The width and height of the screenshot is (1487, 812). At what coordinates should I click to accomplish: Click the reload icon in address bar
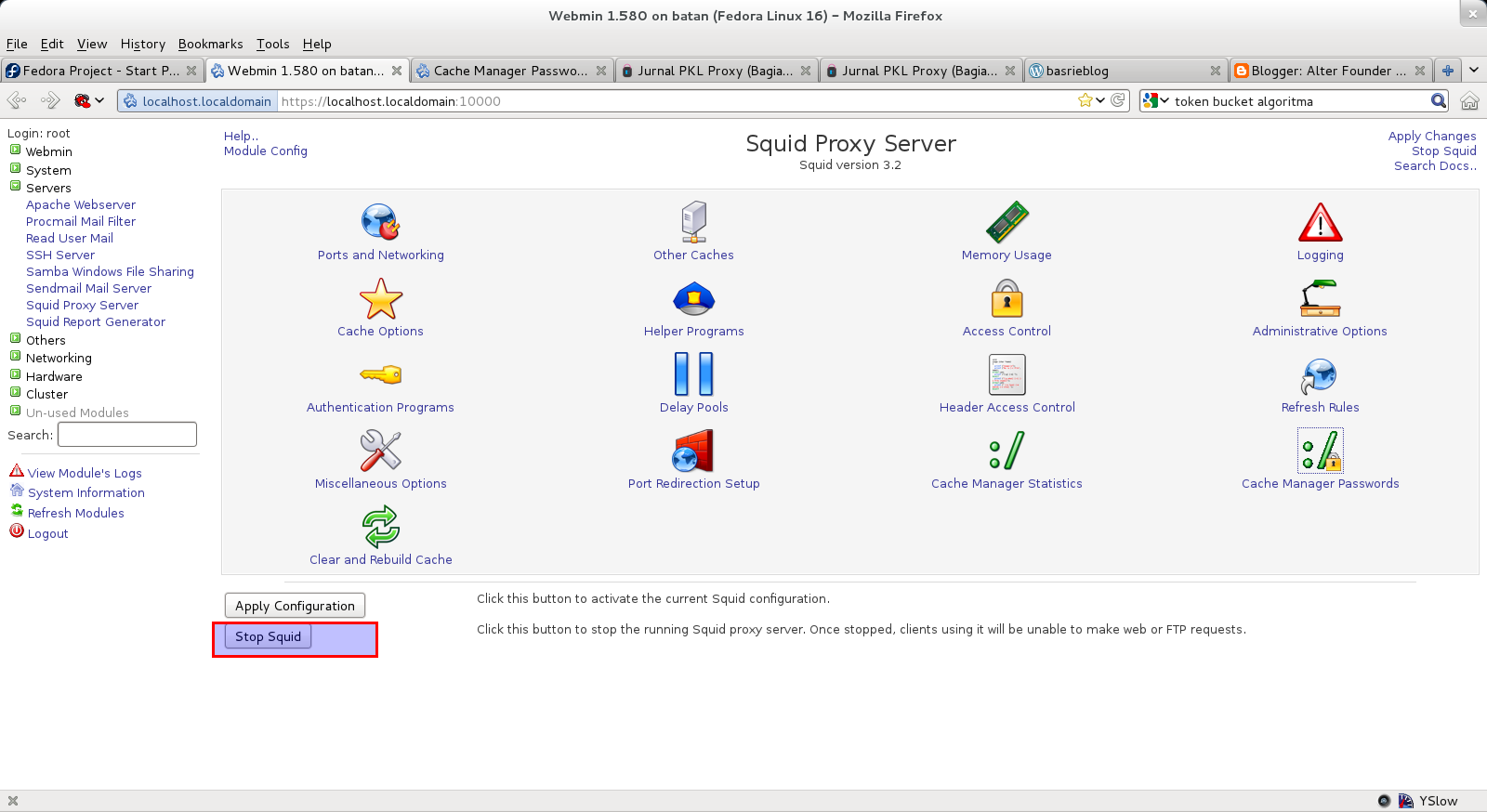[1118, 100]
